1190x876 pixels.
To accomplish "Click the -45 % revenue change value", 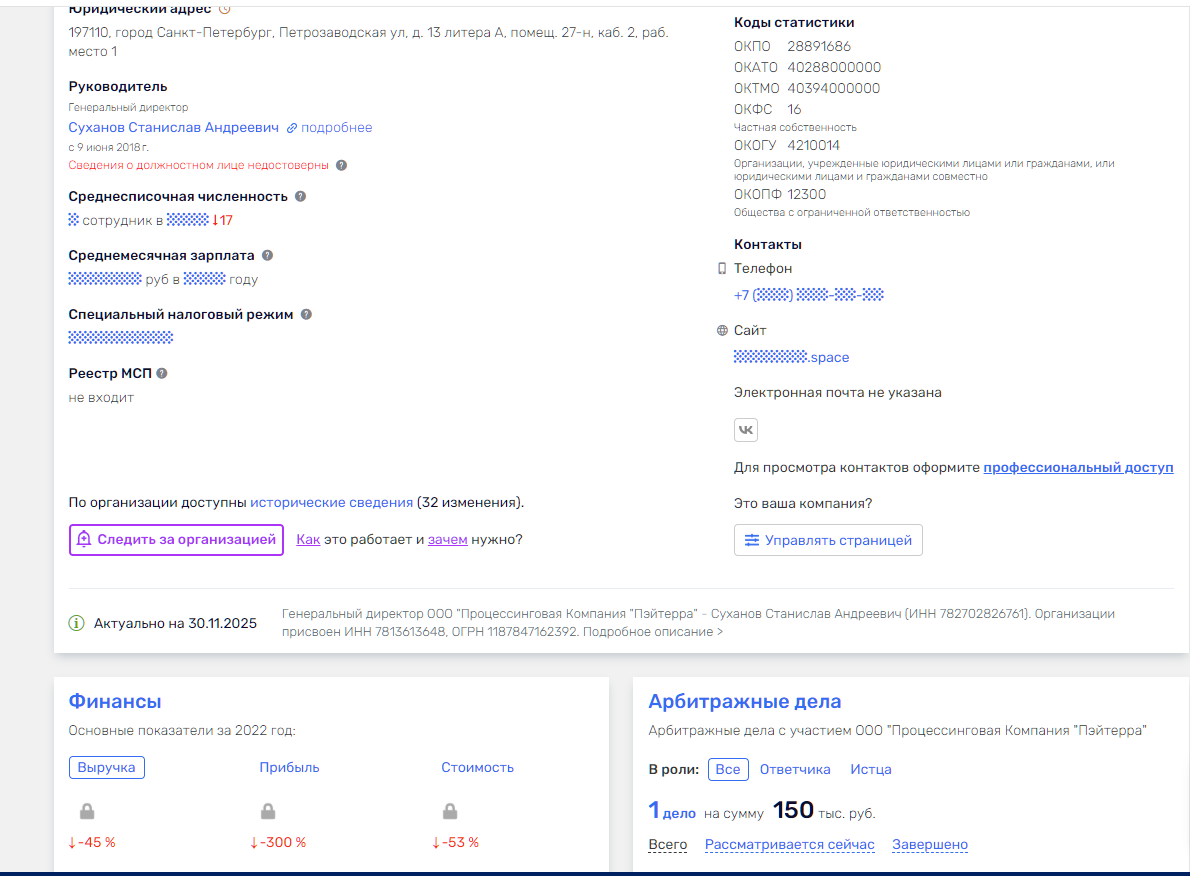I will (92, 843).
